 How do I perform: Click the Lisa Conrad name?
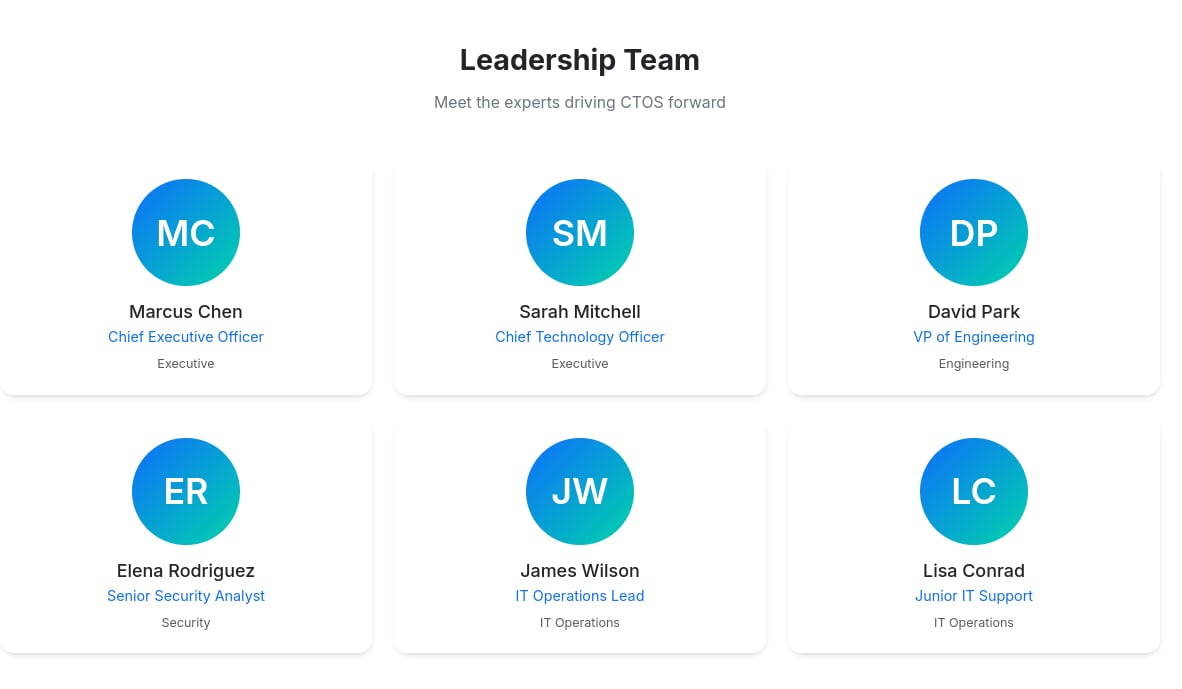(x=973, y=571)
